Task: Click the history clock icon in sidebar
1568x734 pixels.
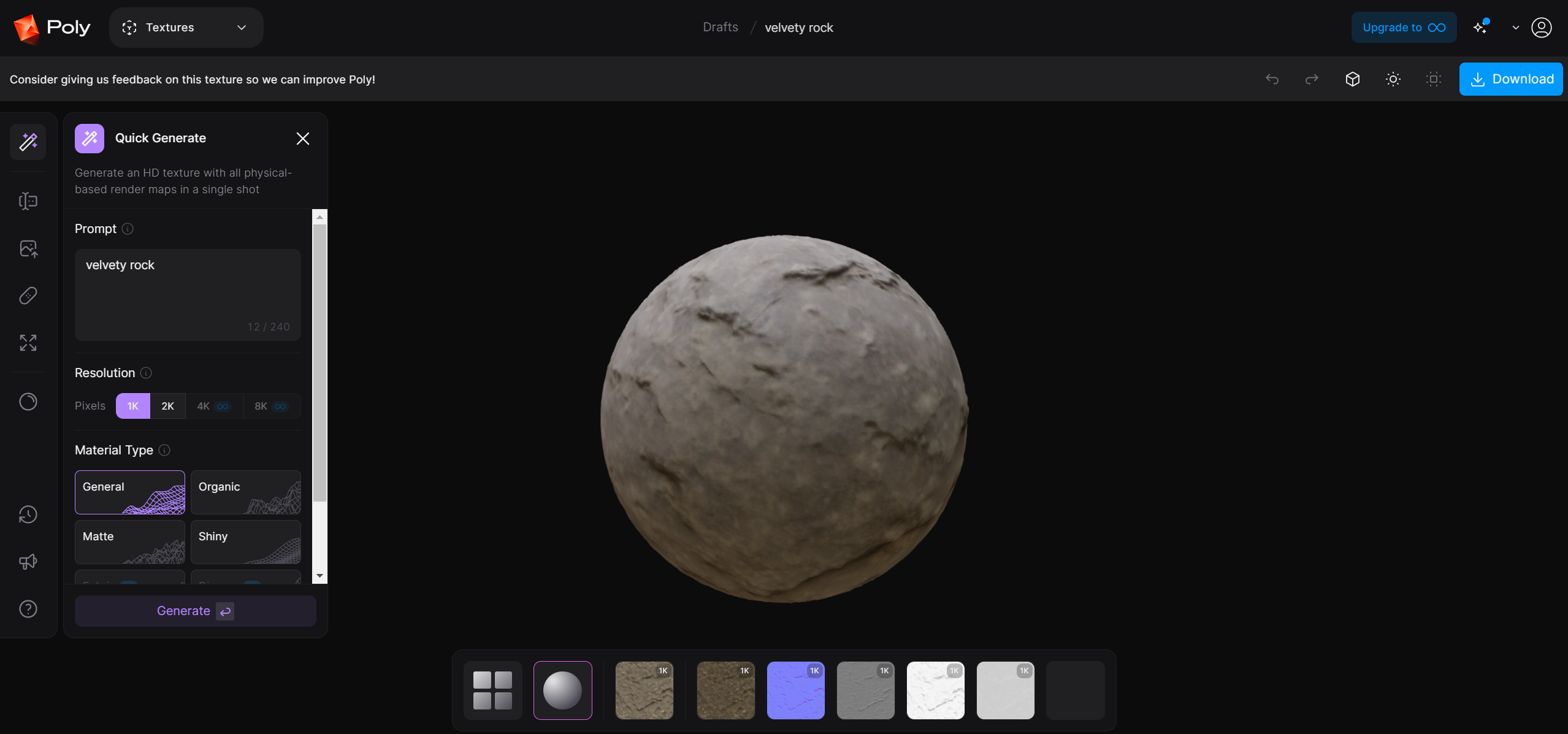Action: click(28, 514)
